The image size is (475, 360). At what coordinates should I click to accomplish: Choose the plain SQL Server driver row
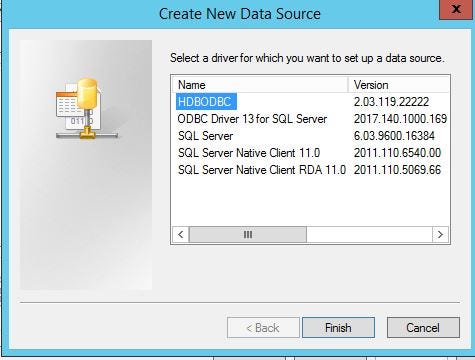coord(205,136)
